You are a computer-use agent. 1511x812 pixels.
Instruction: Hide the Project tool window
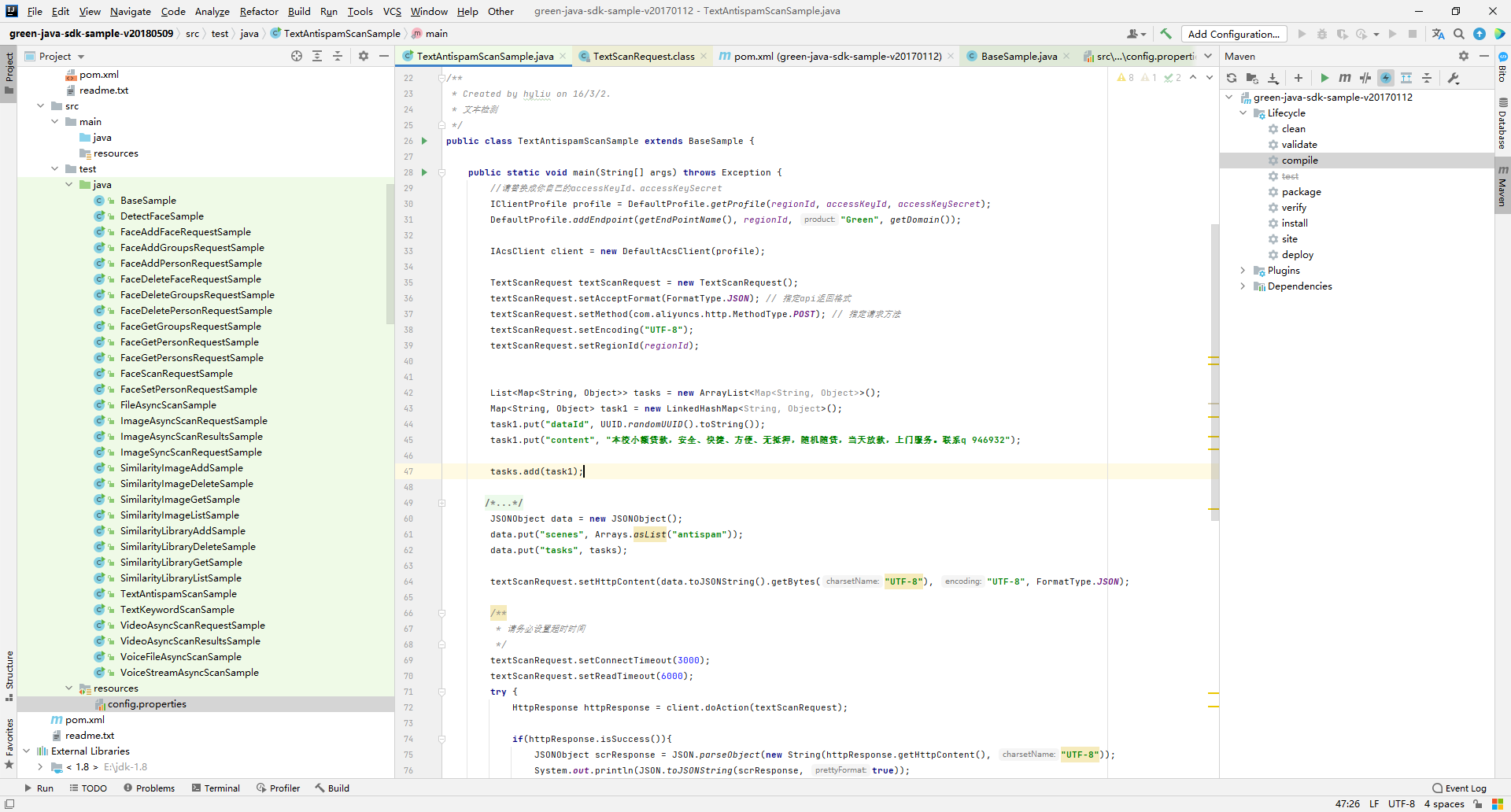pos(384,56)
